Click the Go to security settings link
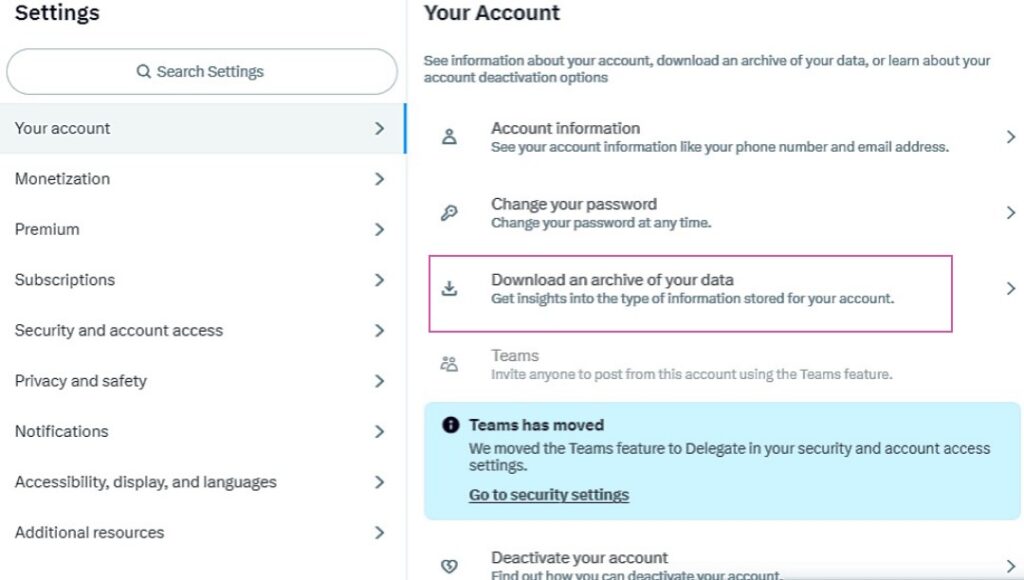The width and height of the screenshot is (1024, 580). point(548,494)
